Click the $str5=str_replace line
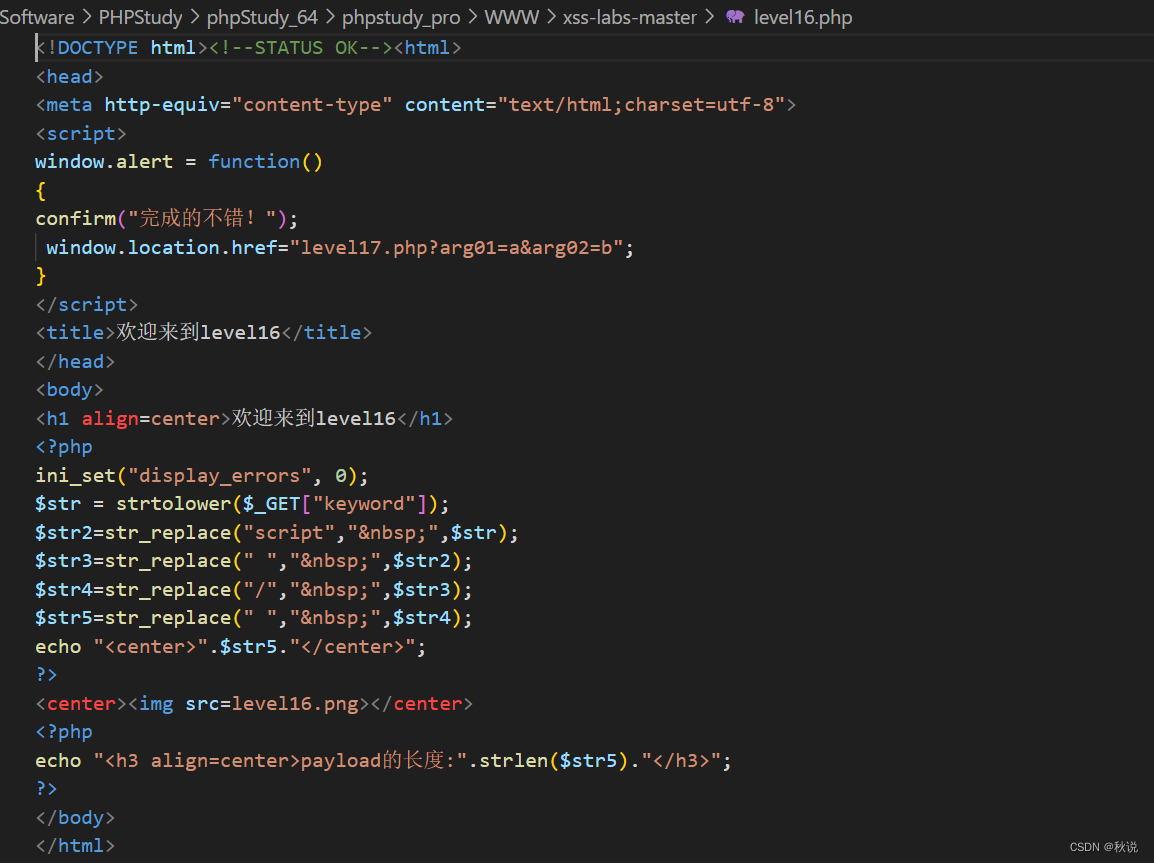 [254, 618]
